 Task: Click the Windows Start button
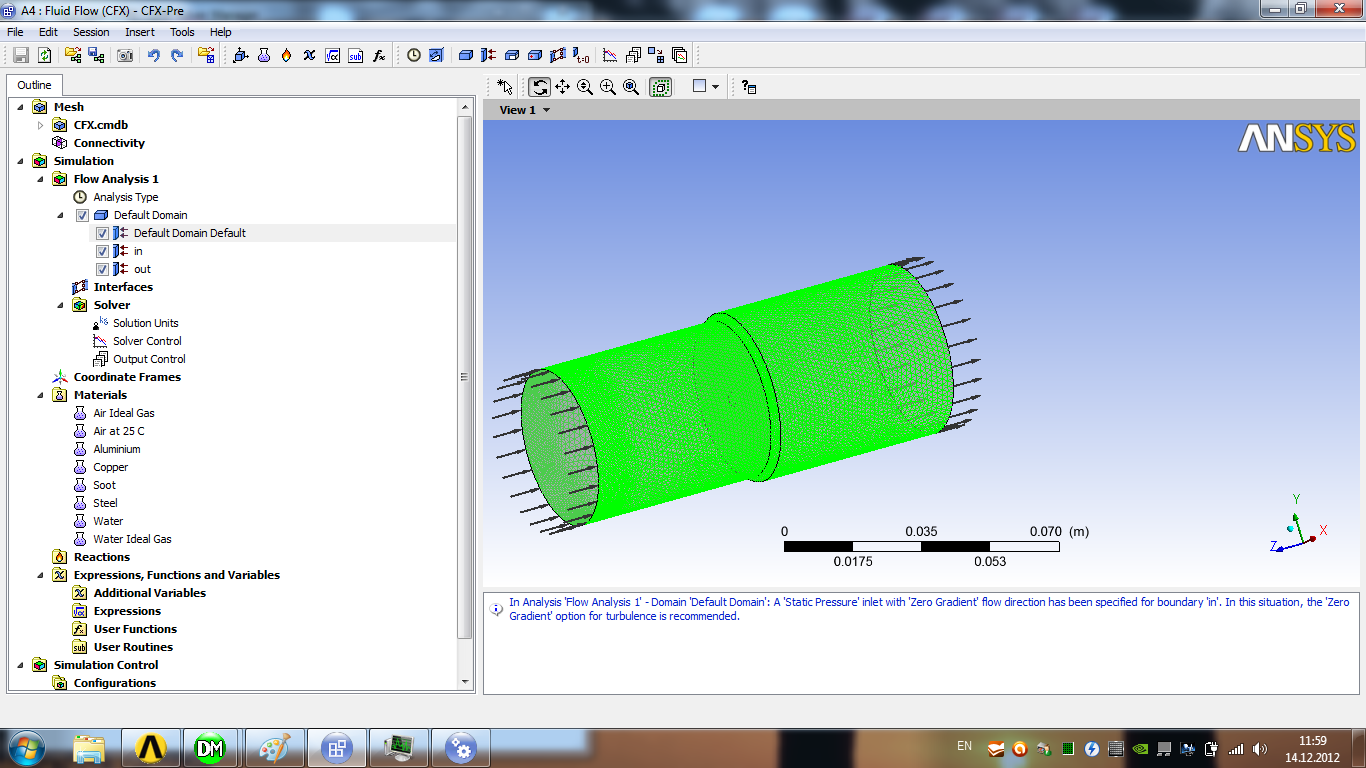(x=25, y=748)
